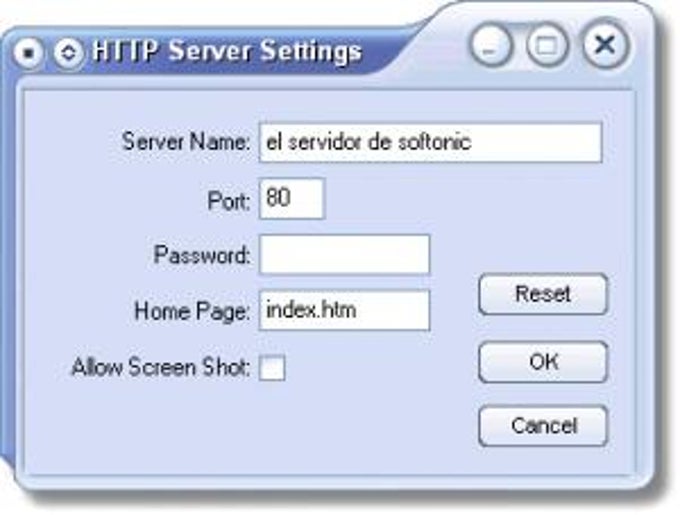Click the Server Name label
Image resolution: width=680 pixels, height=515 pixels.
(186, 141)
